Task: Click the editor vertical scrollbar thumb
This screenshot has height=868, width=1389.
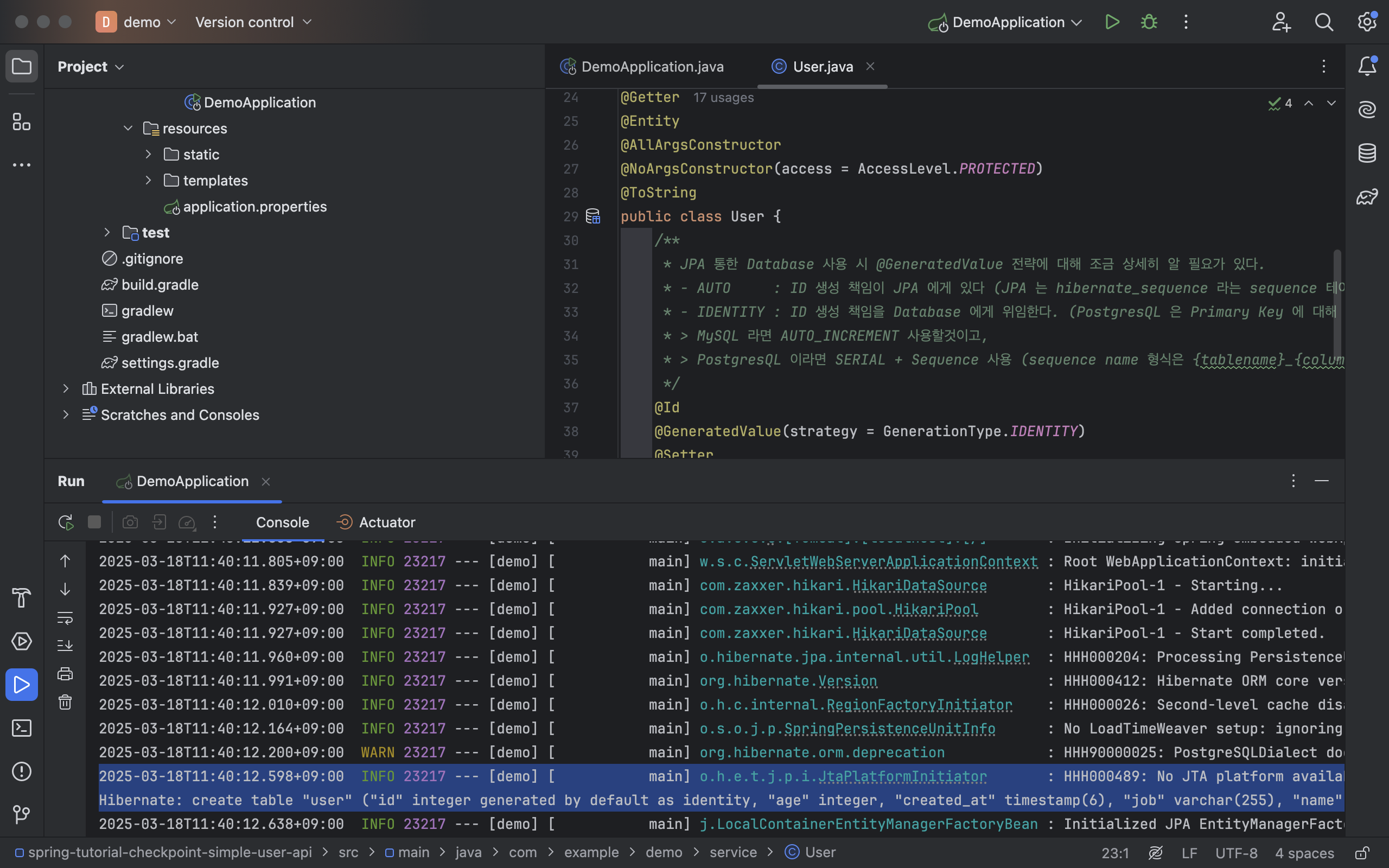Action: [x=1337, y=304]
